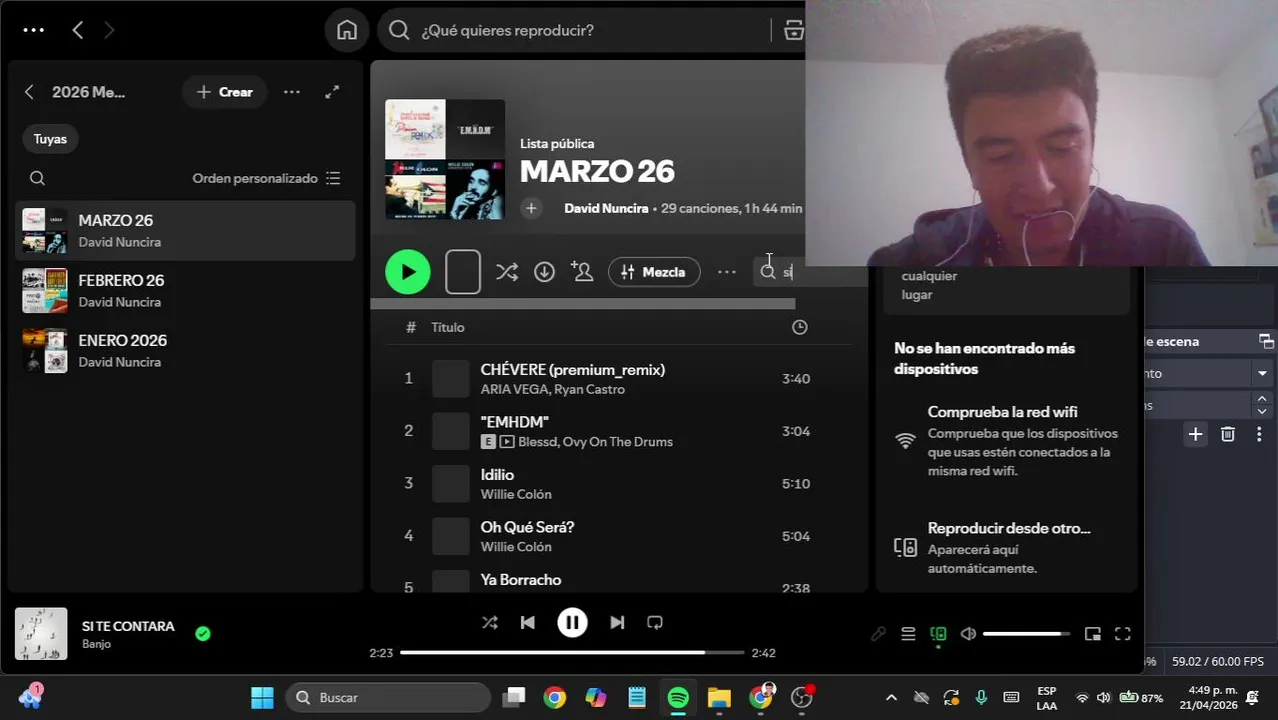The height and width of the screenshot is (720, 1278).
Task: Select ENERO 2026 playlist in library
Action: [185, 350]
